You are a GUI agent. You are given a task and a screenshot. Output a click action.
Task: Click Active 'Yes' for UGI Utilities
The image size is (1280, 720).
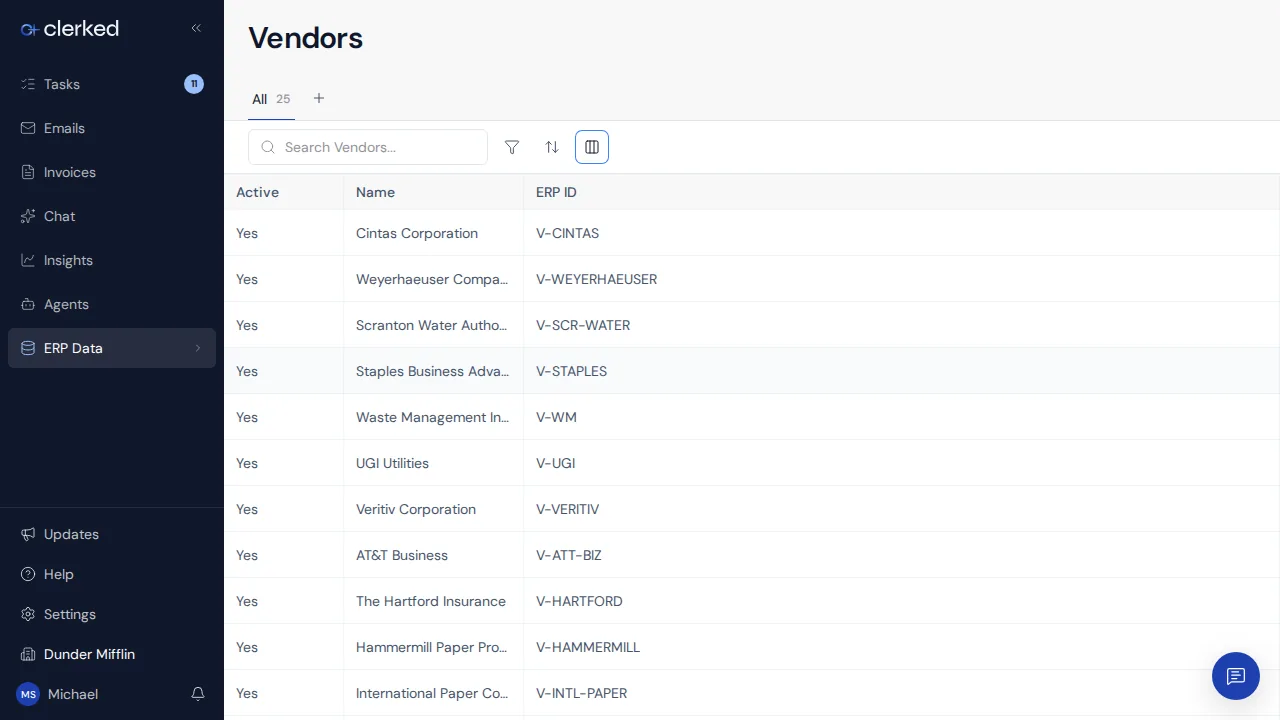coord(247,463)
